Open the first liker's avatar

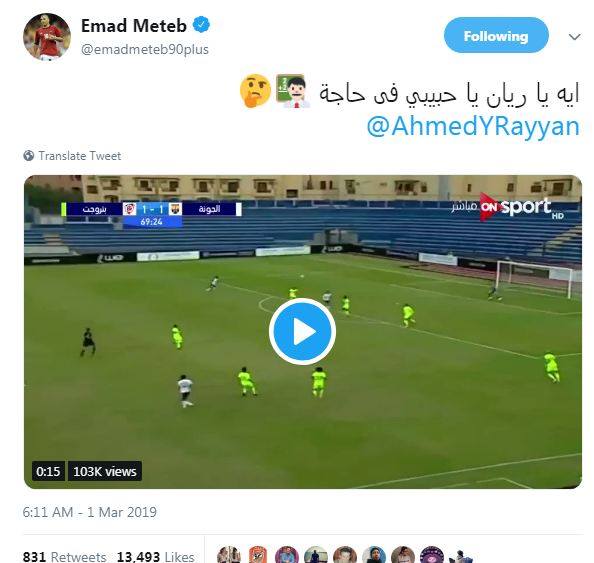coord(229,555)
